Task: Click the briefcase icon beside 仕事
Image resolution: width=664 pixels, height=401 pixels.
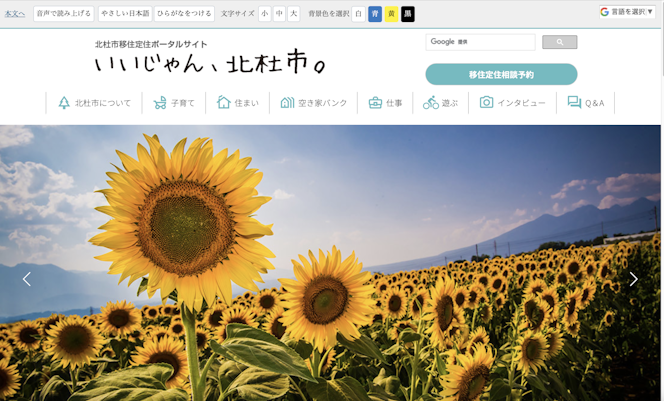Action: [375, 103]
